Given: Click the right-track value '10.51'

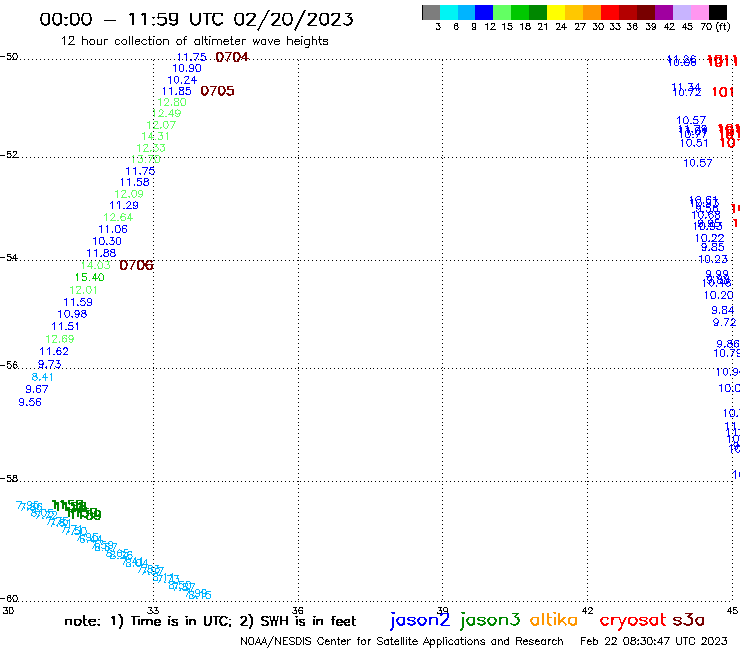Looking at the screenshot, I should 694,143.
